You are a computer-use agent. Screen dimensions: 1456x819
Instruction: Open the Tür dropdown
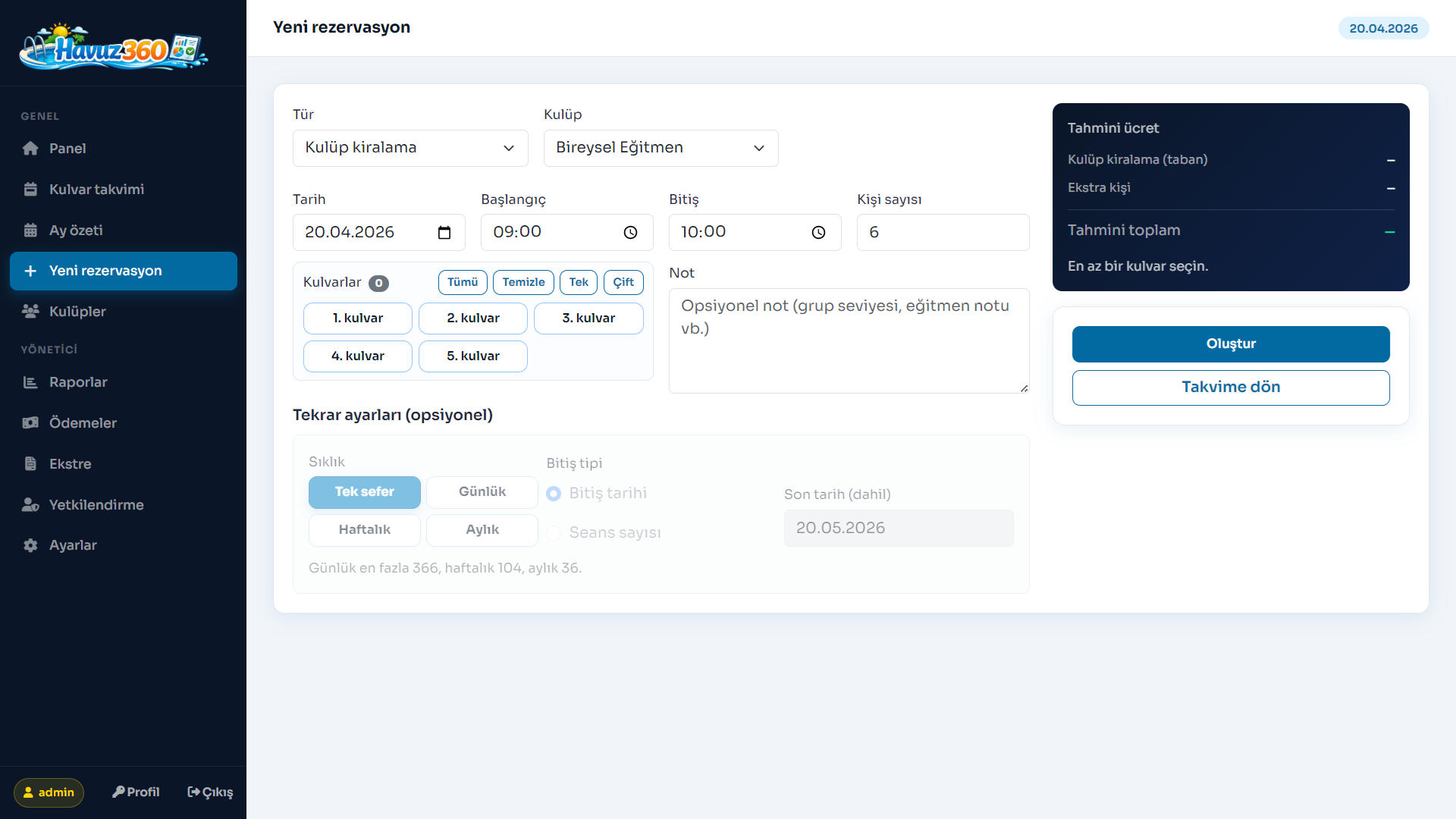tap(410, 148)
